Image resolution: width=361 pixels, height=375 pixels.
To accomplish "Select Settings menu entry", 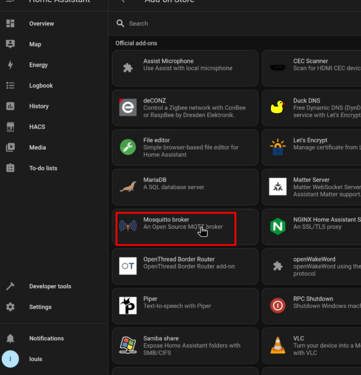I will 40,307.
